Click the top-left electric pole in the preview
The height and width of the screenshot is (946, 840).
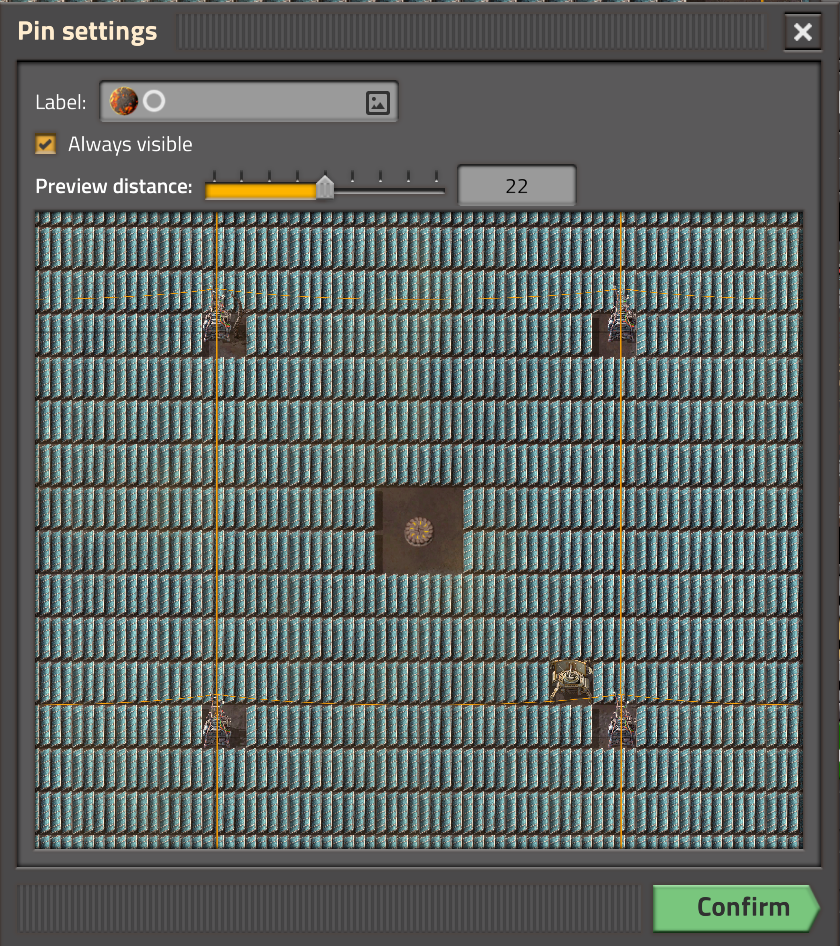(x=222, y=325)
